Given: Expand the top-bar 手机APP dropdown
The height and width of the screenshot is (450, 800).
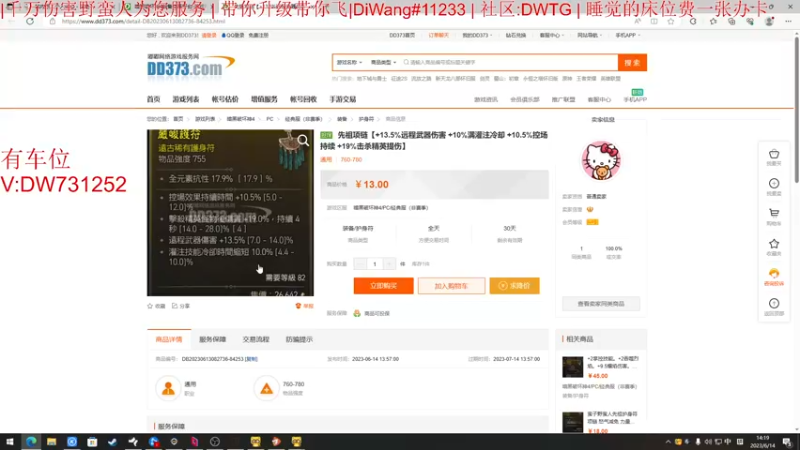Looking at the screenshot, I should point(628,35).
